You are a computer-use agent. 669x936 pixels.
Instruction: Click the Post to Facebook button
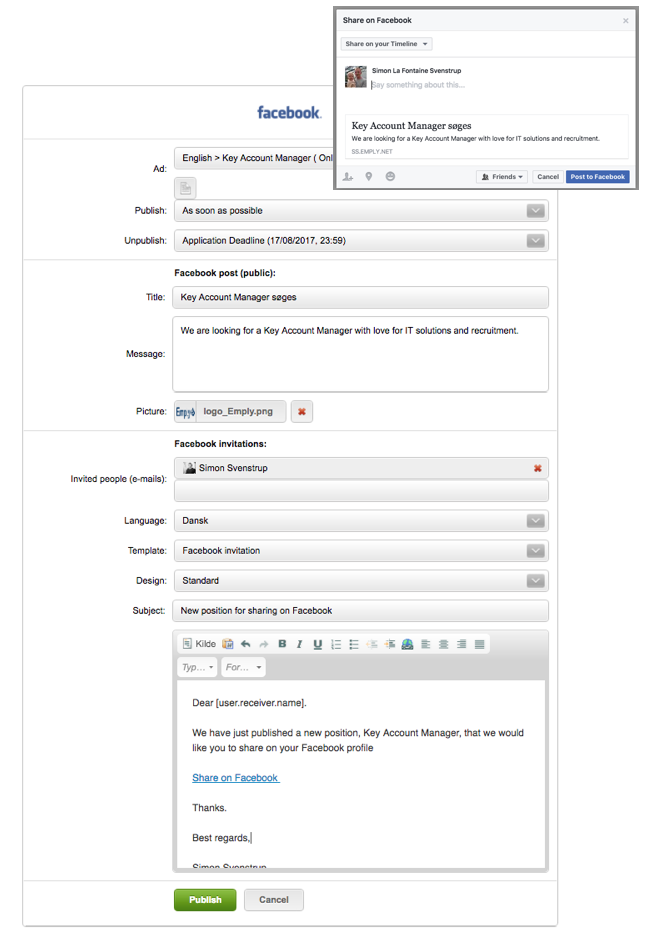597,177
